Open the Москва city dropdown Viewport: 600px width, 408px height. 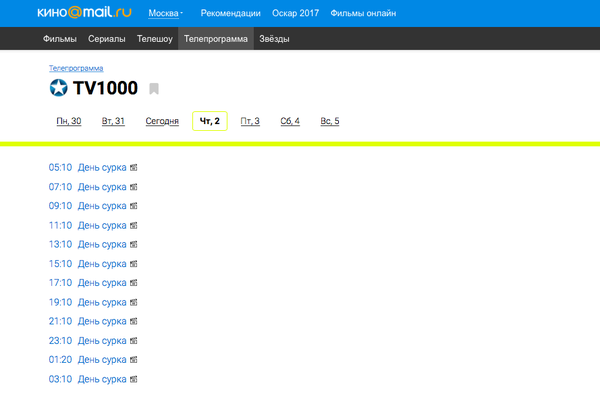tap(165, 13)
